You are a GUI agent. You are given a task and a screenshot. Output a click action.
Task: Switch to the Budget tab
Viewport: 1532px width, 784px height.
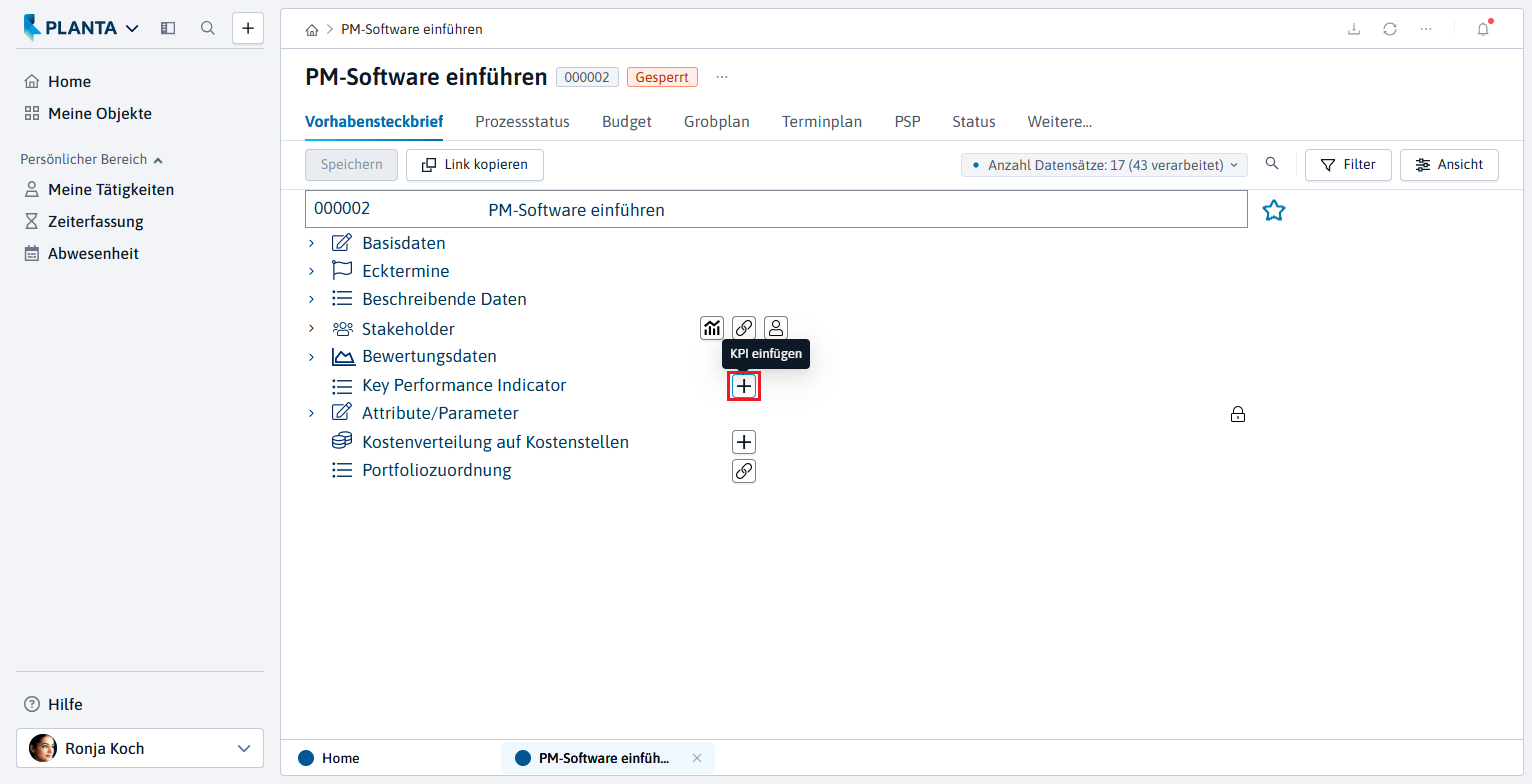[627, 122]
